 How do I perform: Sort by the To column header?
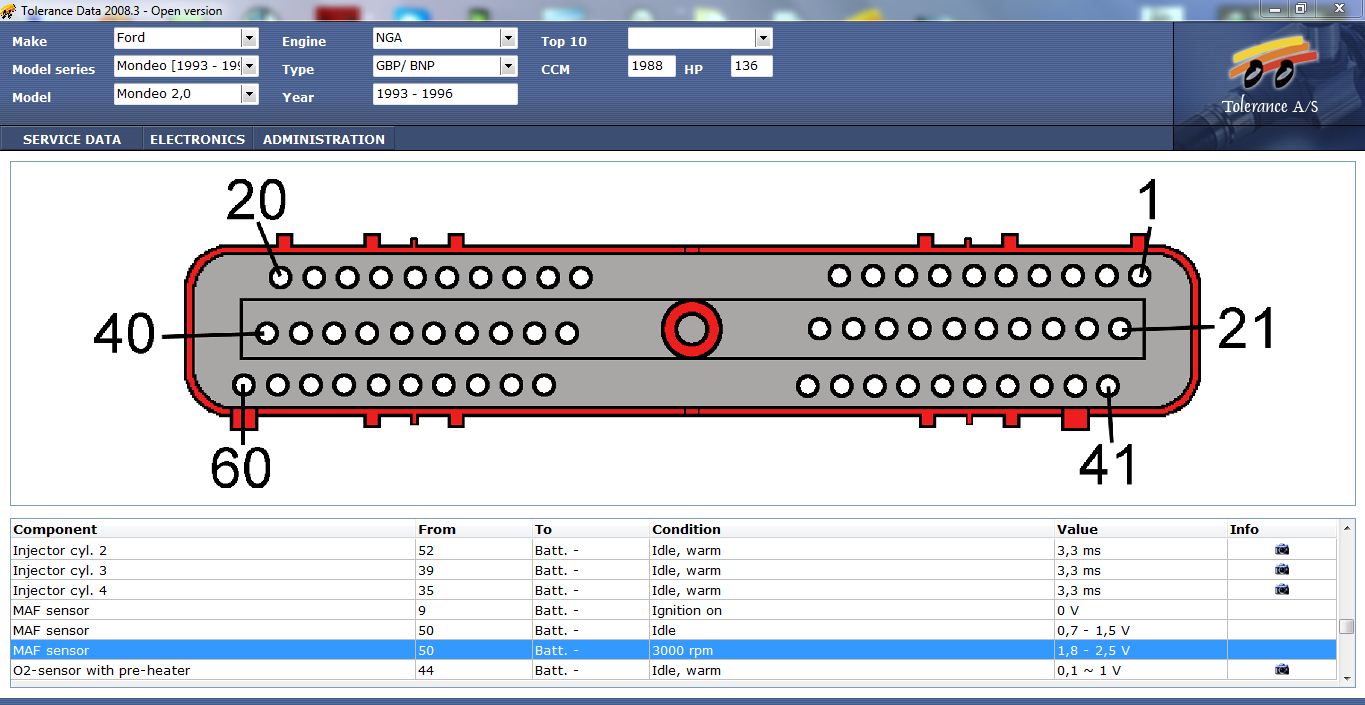pos(591,529)
